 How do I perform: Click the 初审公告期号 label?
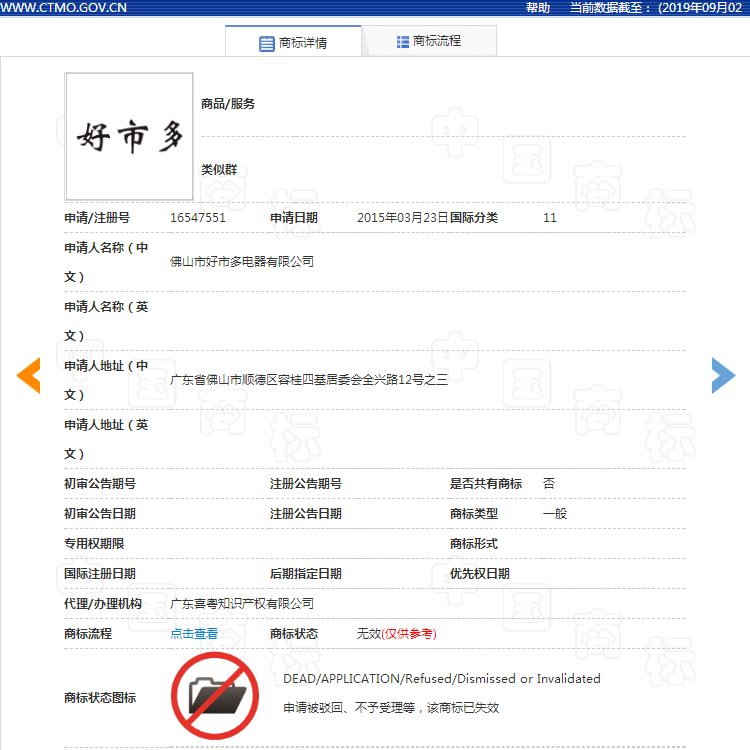coord(100,484)
